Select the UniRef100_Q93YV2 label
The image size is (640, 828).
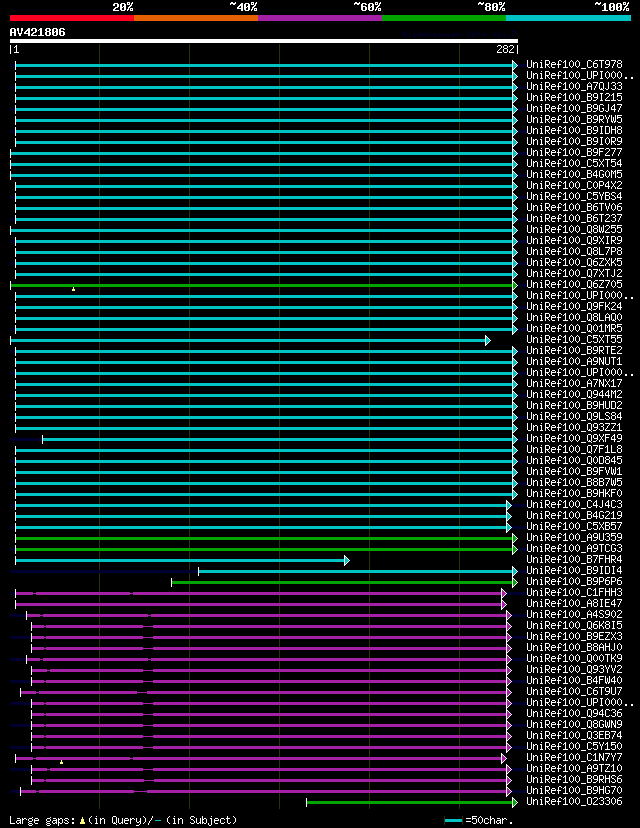pyautogui.click(x=574, y=670)
